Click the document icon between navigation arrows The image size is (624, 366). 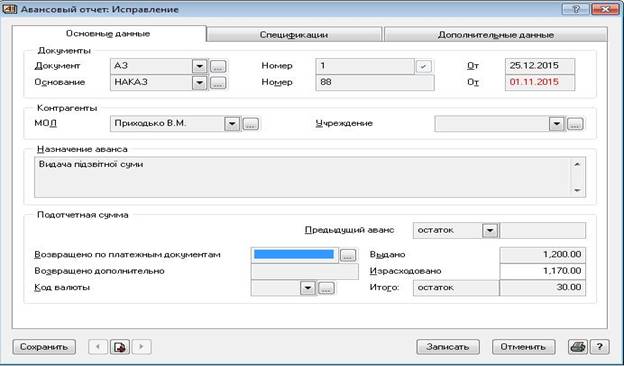point(120,347)
